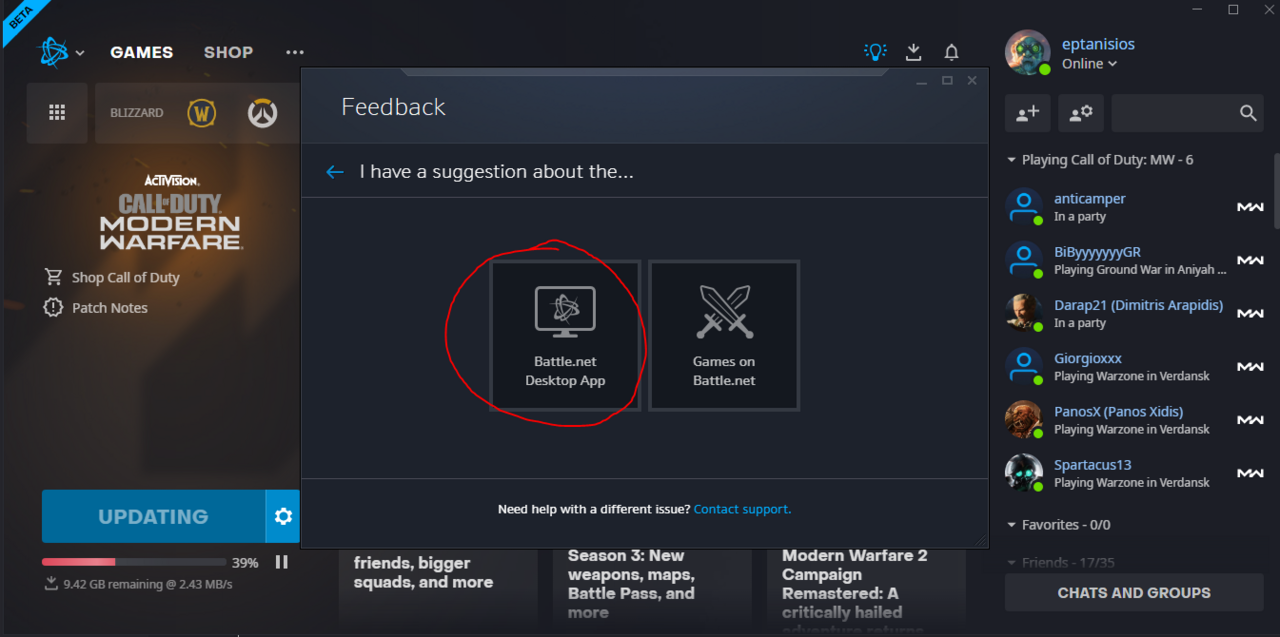Click the MW game icon beside Spartacus13

[x=1250, y=473]
